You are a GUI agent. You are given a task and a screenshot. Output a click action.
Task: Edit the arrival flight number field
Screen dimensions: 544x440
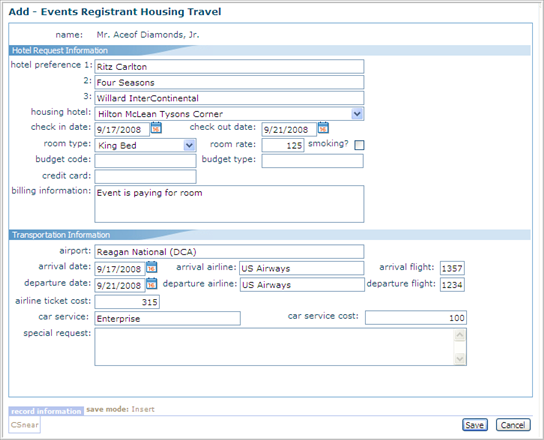pyautogui.click(x=452, y=268)
